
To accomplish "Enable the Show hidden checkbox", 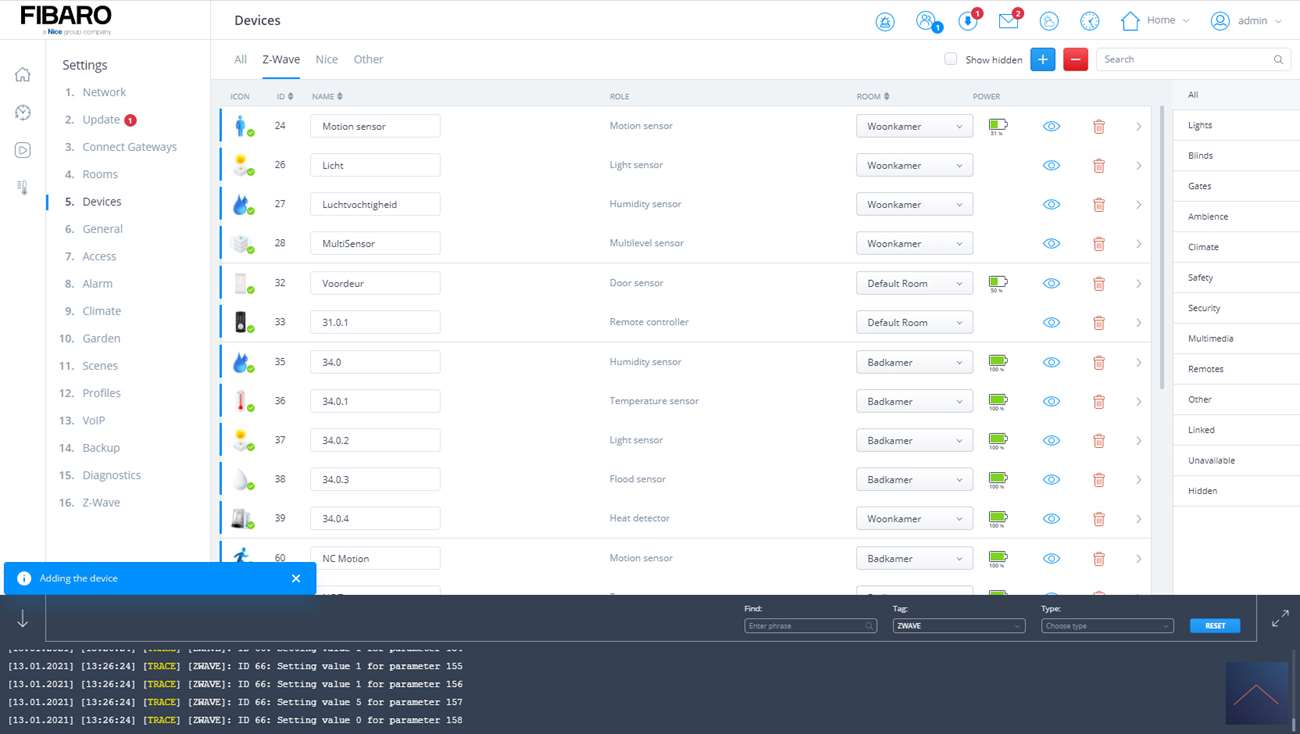I will pos(950,59).
